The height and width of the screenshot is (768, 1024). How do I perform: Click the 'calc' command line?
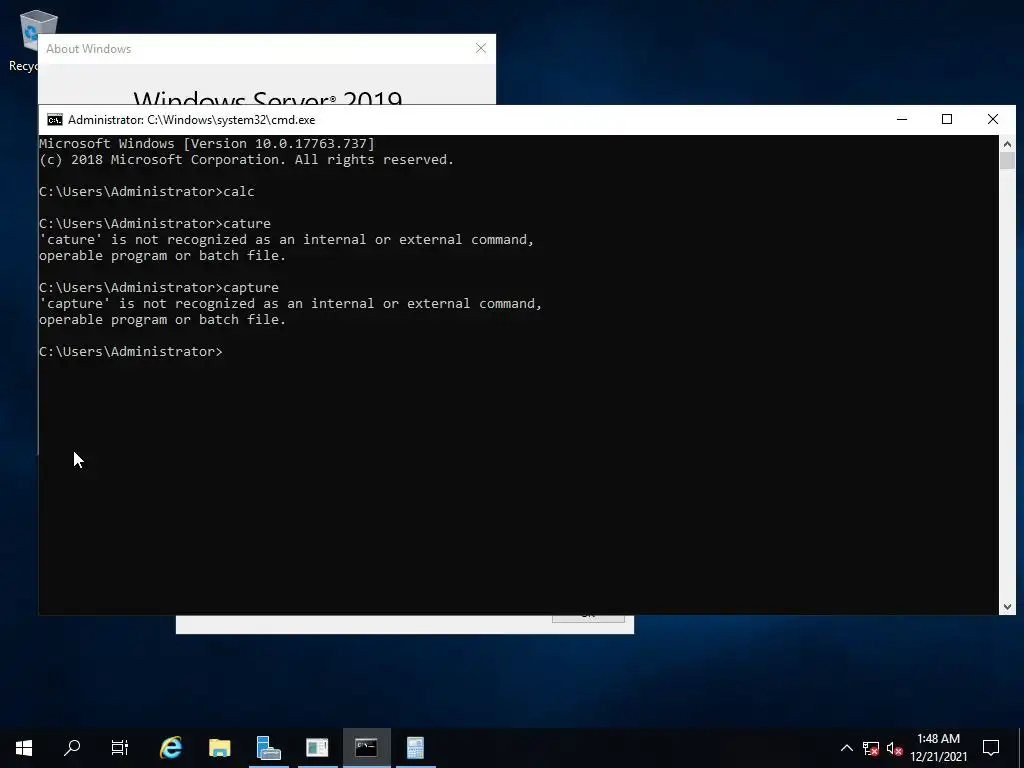[147, 191]
